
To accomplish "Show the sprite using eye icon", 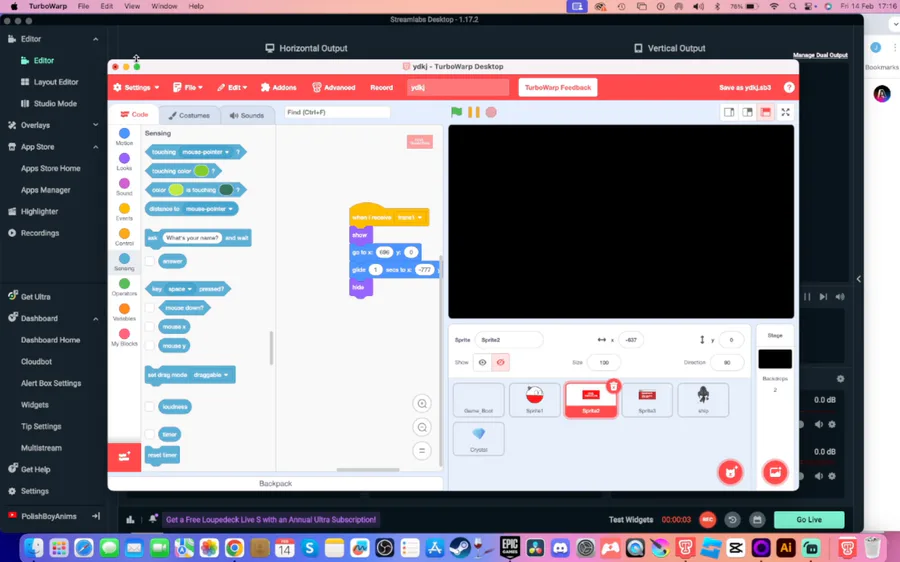I will (x=482, y=362).
